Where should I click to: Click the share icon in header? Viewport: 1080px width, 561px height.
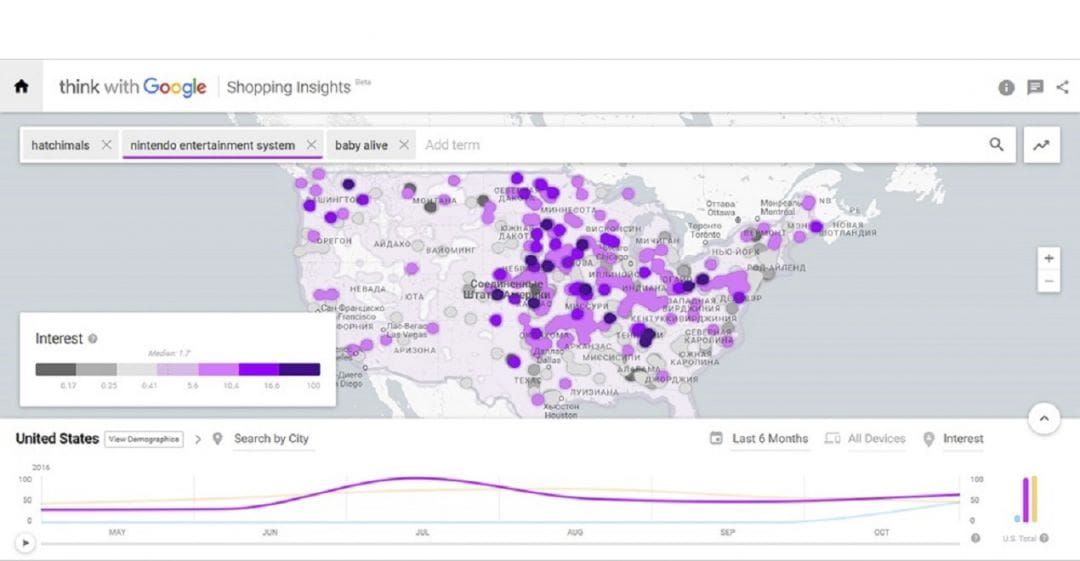[1063, 87]
